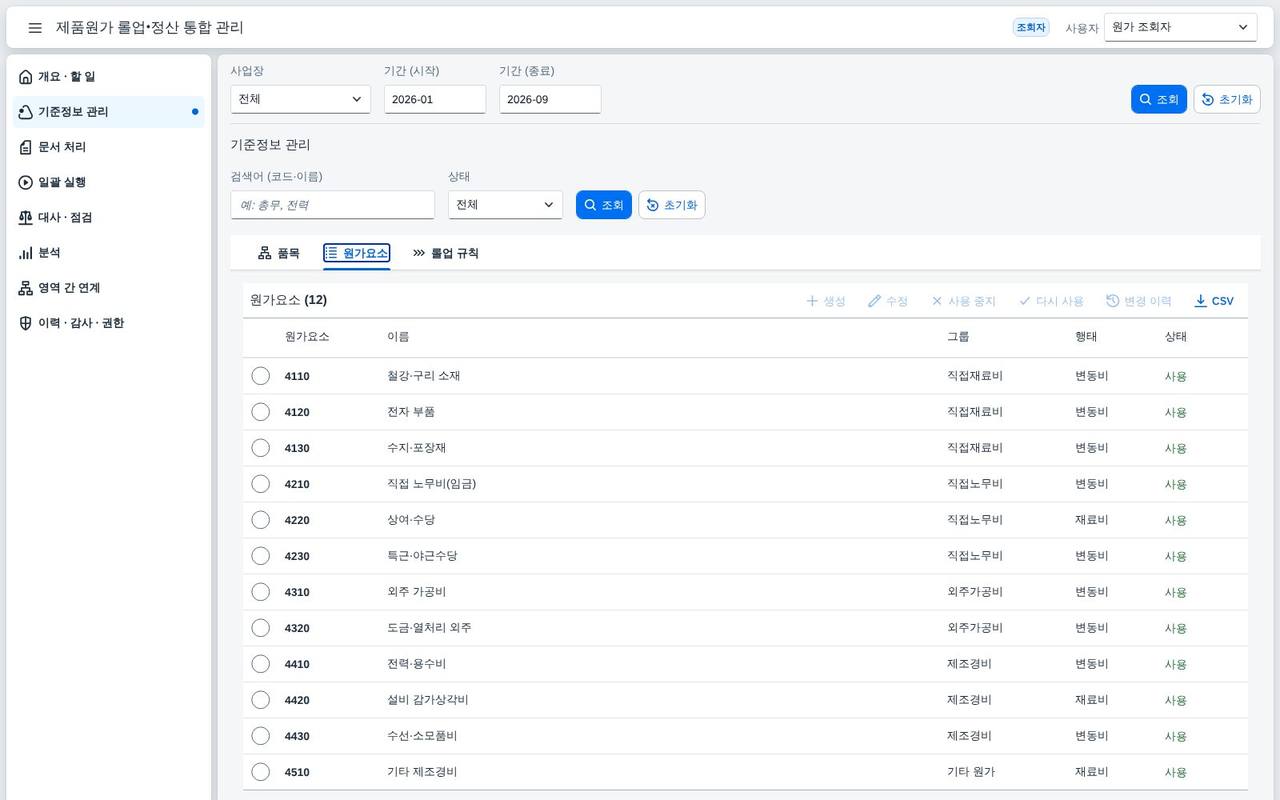The height and width of the screenshot is (800, 1280).
Task: Click the top blue 조회 button
Action: (x=1159, y=99)
